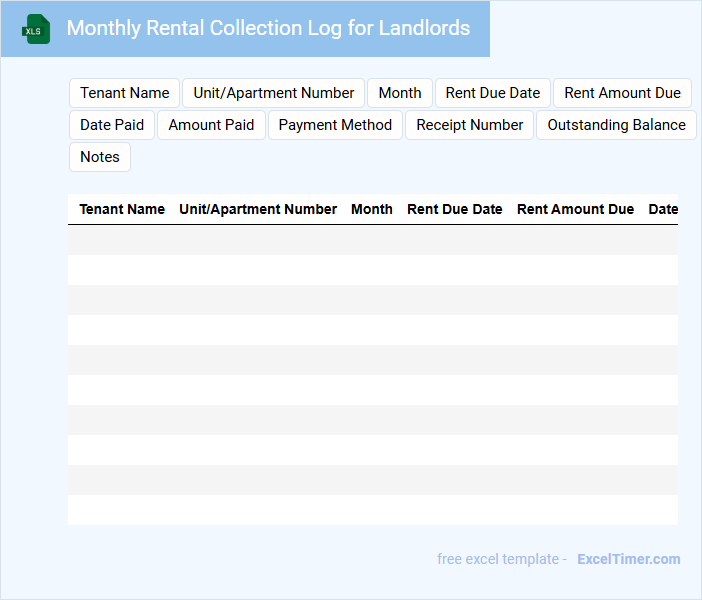Click the Receipt Number tag
This screenshot has height=600, width=702.
click(x=470, y=125)
